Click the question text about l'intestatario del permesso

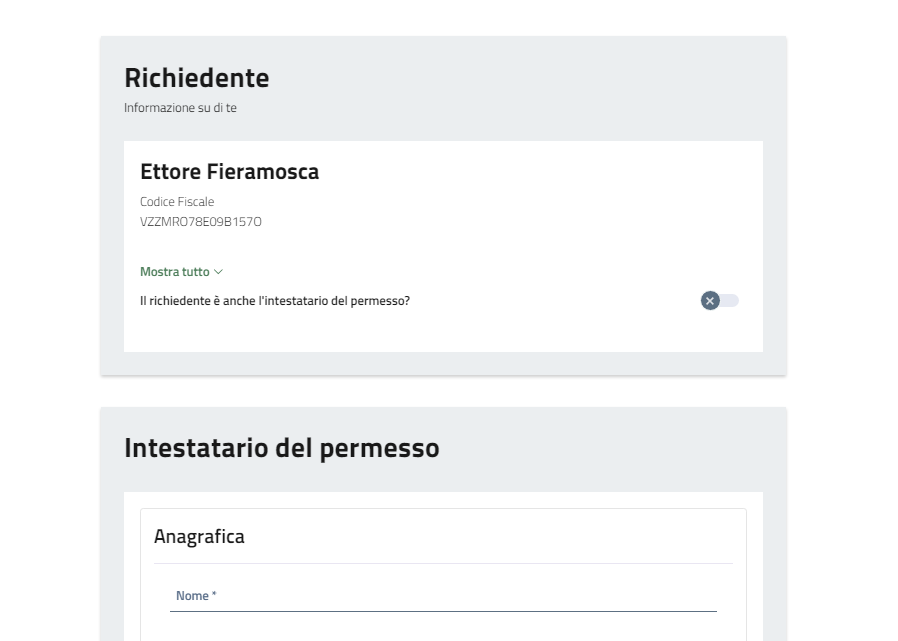coord(274,301)
